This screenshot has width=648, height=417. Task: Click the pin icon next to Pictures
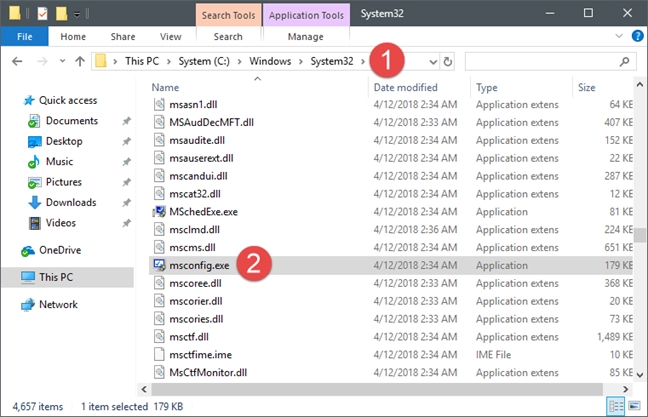coord(126,182)
